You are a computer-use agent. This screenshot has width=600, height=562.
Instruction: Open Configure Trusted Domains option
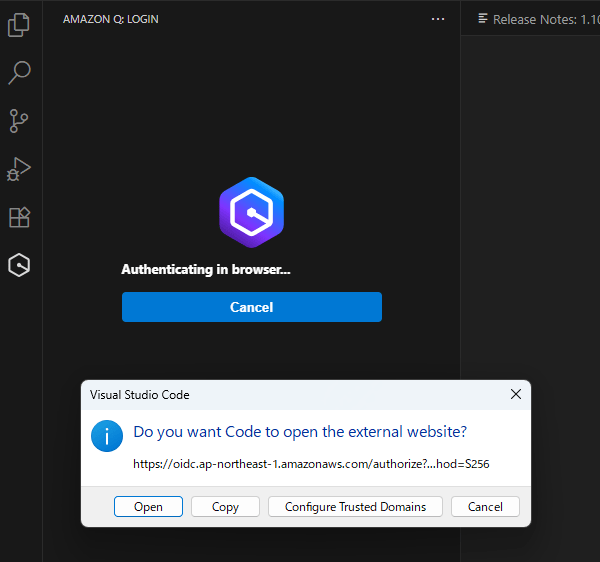355,507
